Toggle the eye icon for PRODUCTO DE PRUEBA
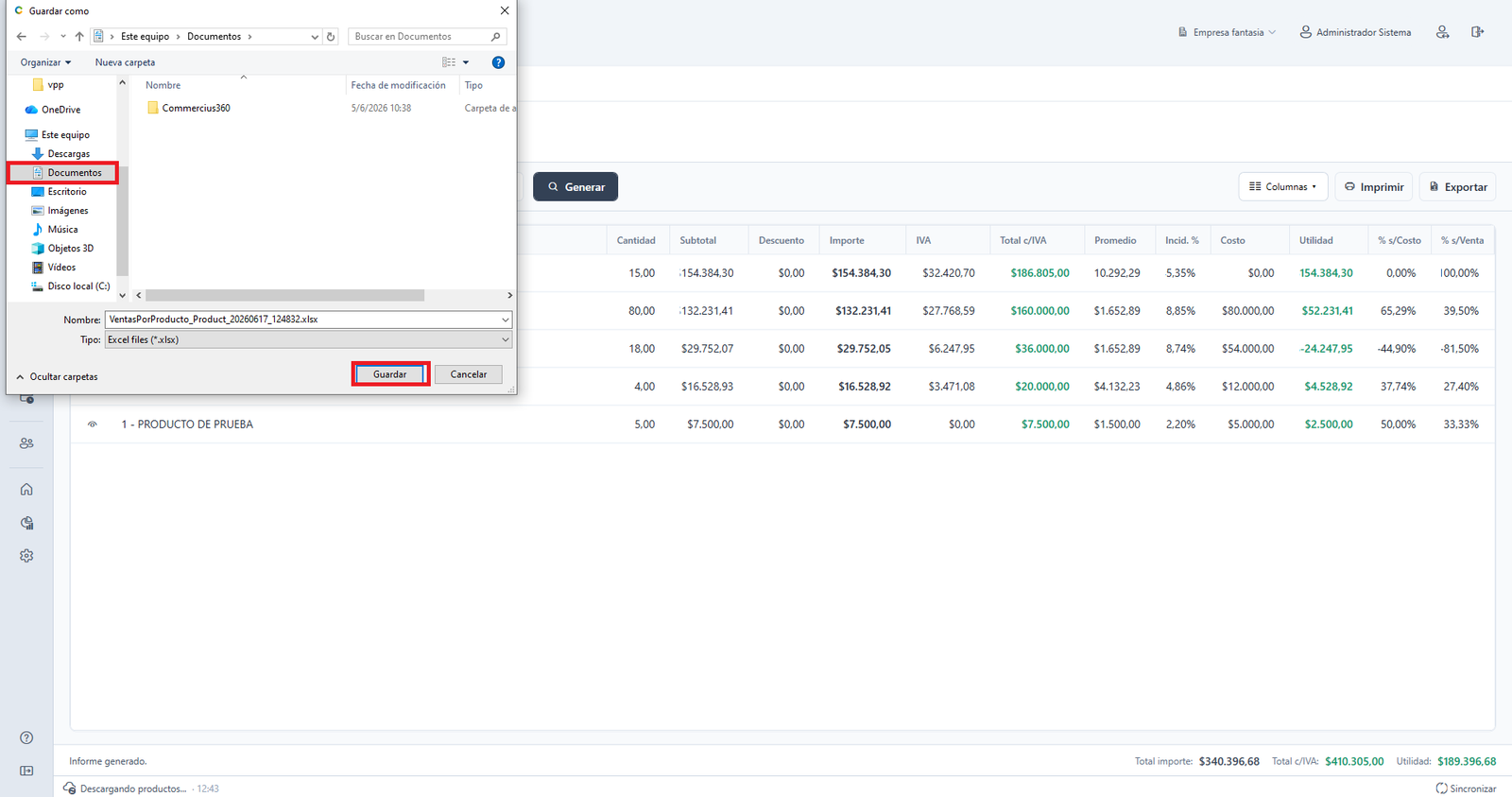This screenshot has width=1512, height=797. (x=93, y=424)
